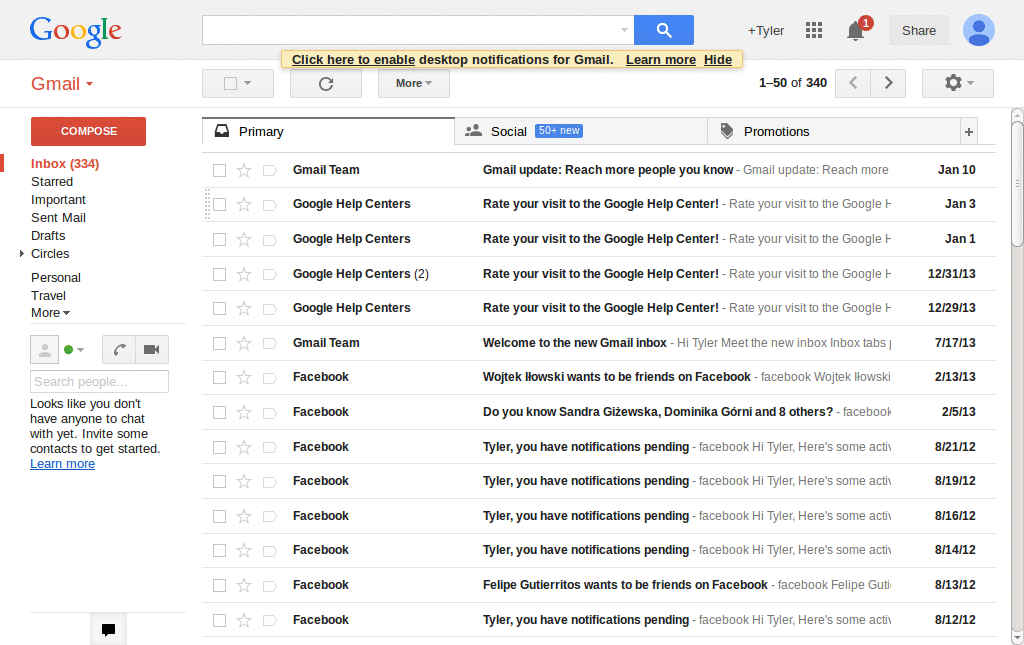
Task: Open the Travel label
Action: [x=48, y=296]
